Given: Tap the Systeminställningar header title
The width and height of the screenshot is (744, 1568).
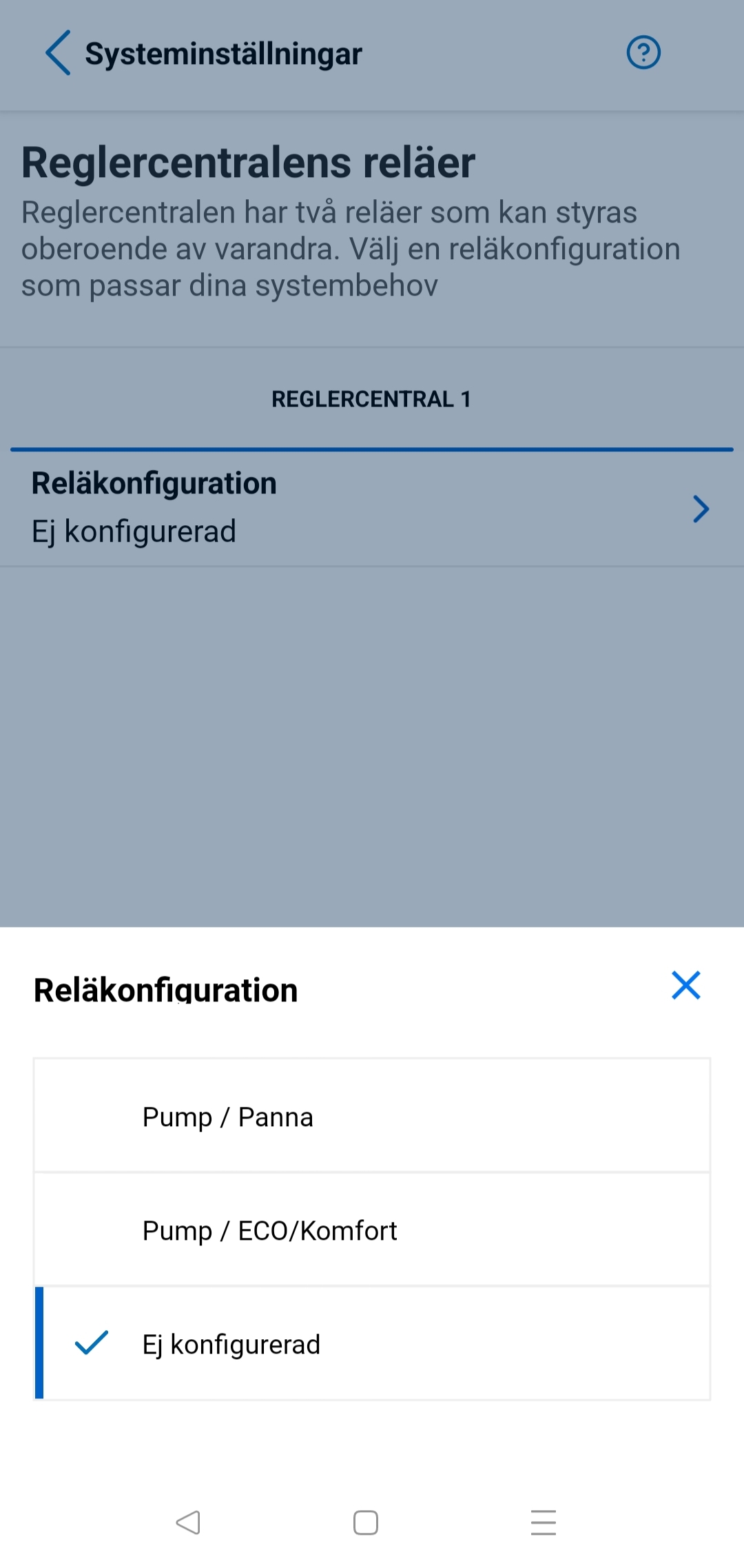Looking at the screenshot, I should click(x=223, y=54).
